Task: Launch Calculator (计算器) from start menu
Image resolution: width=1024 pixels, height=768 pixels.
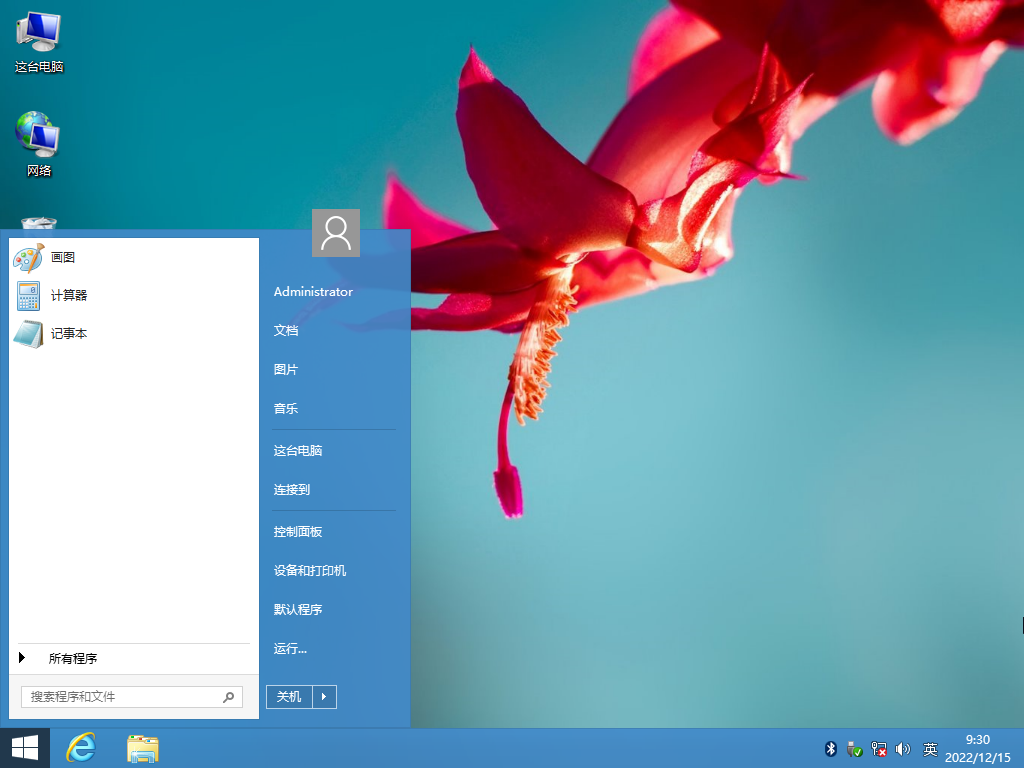Action: coord(29,296)
